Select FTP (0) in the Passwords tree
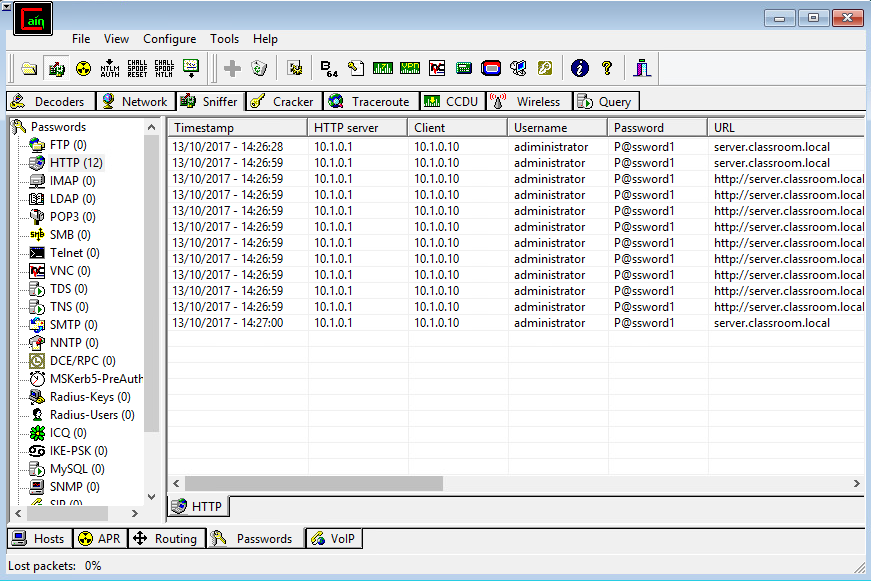 (x=68, y=145)
